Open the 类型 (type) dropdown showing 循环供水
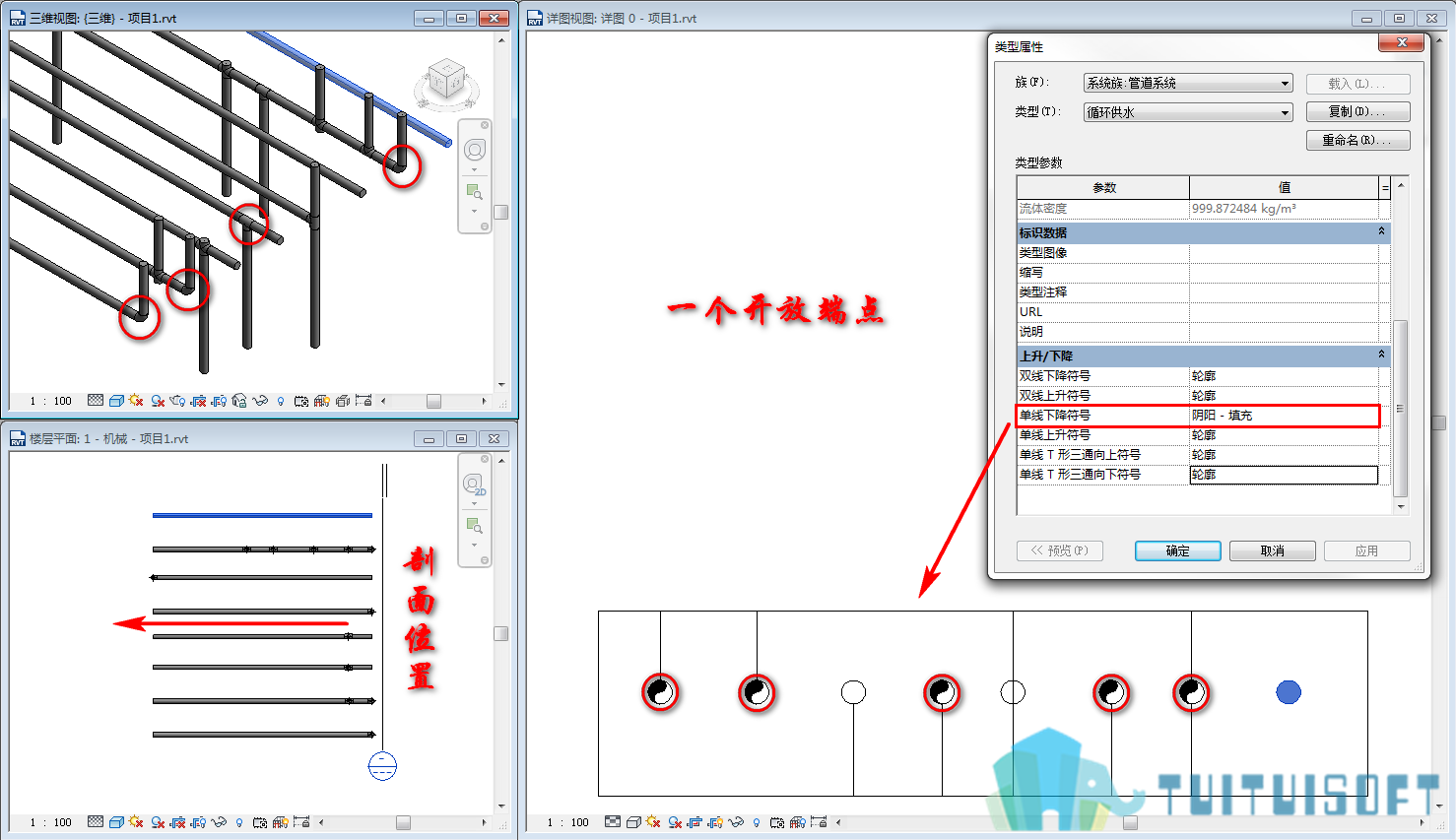The width and height of the screenshot is (1456, 840). pyautogui.click(x=1188, y=112)
